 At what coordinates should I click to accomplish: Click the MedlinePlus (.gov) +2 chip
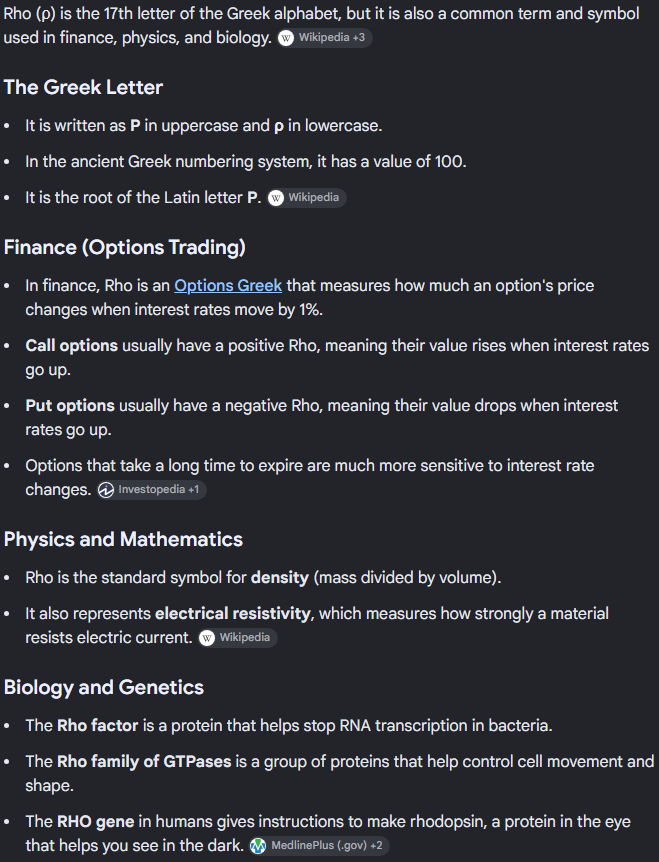tap(319, 846)
